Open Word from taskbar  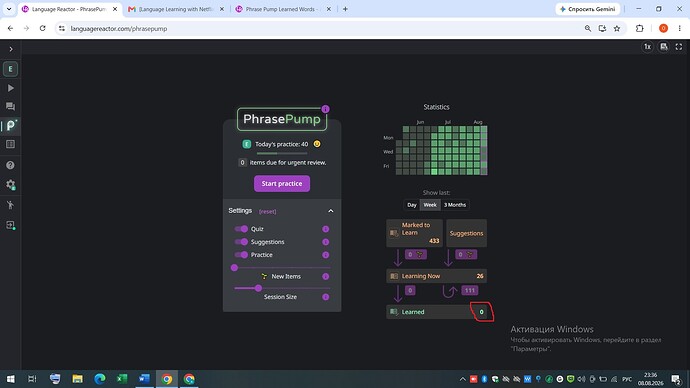coord(144,379)
